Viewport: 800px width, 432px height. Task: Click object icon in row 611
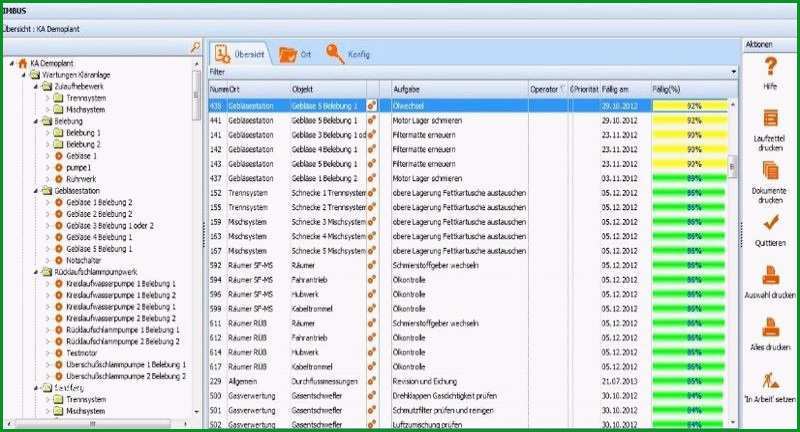click(372, 323)
